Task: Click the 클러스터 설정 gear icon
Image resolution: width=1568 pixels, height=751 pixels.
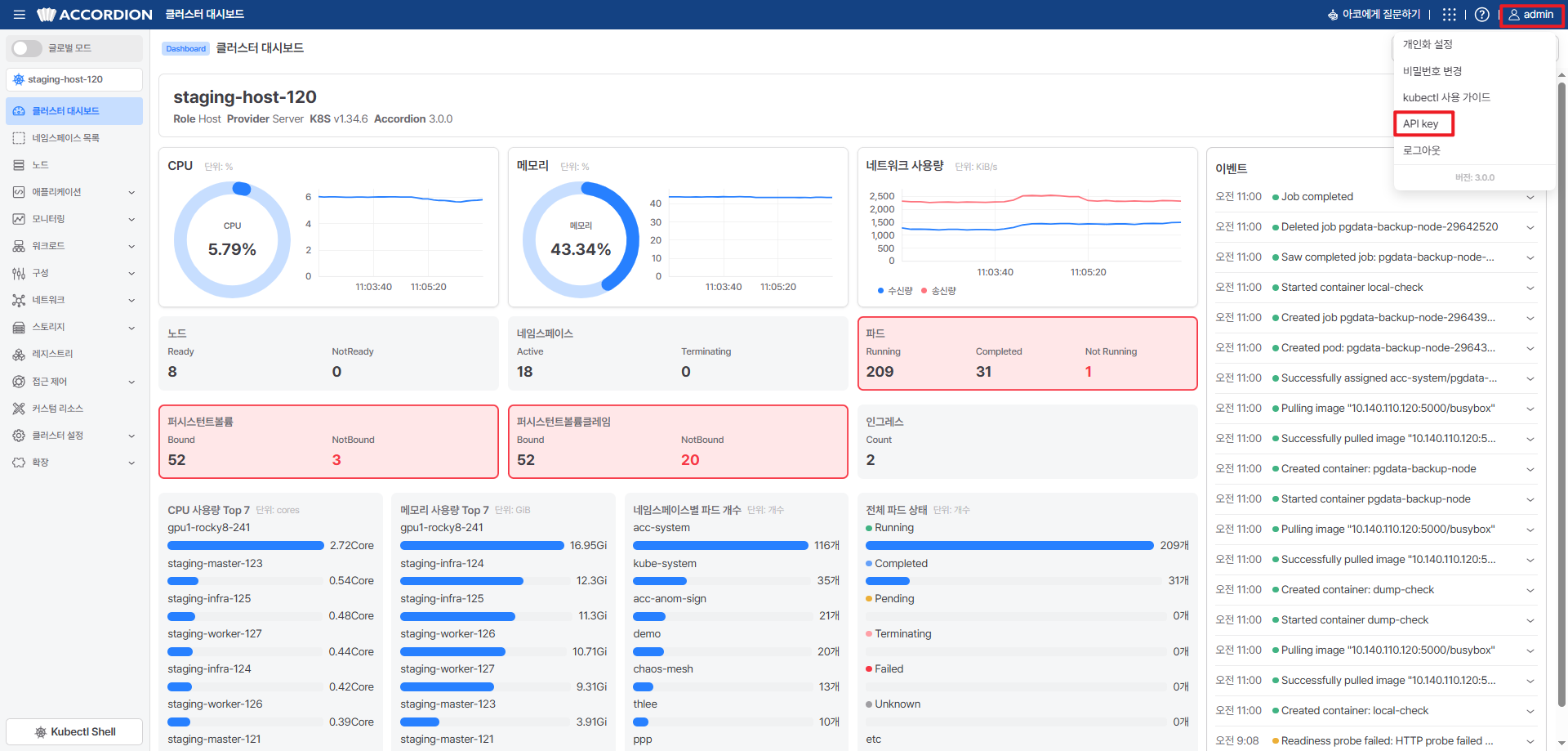Action: point(19,436)
